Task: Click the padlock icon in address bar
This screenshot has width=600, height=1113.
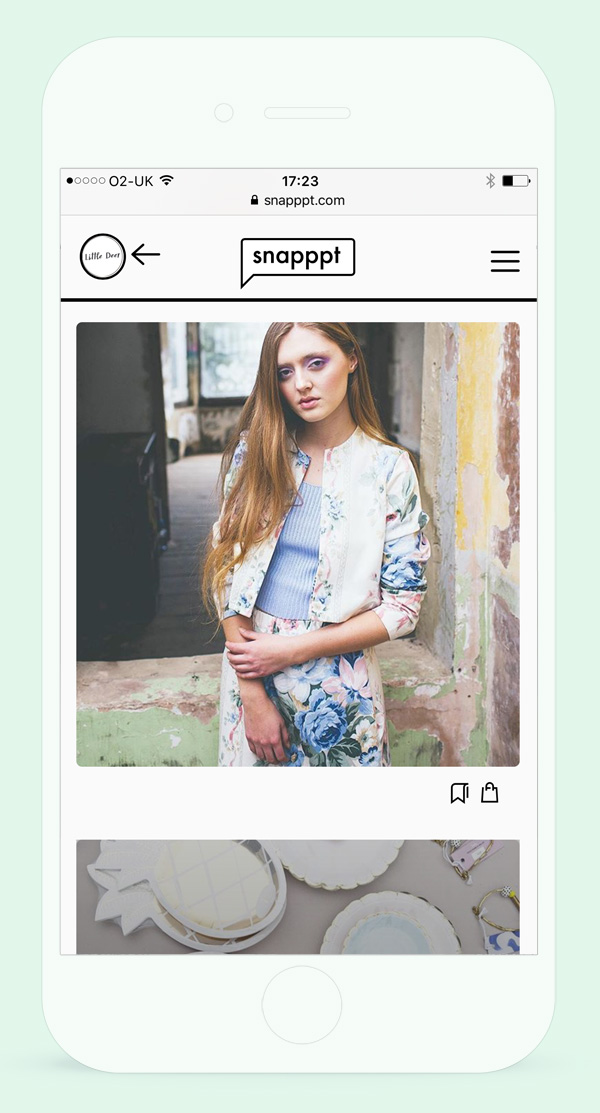Action: point(254,200)
